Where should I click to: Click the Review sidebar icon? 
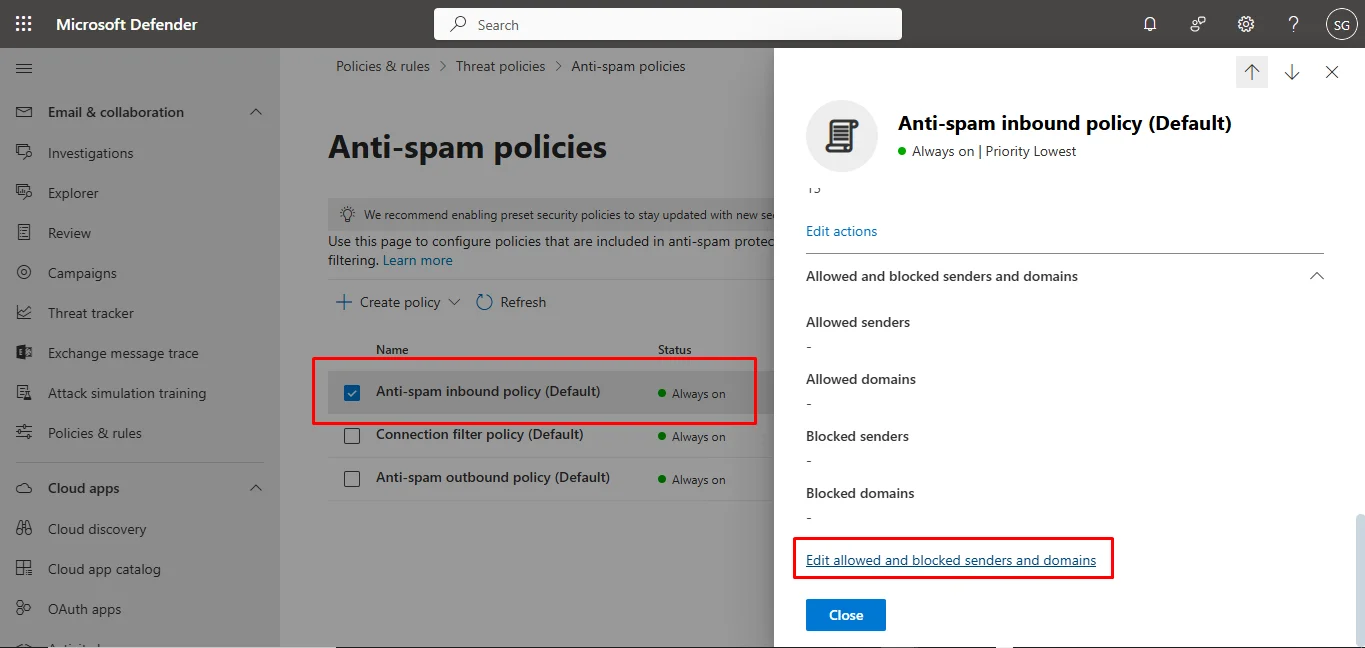pos(25,232)
